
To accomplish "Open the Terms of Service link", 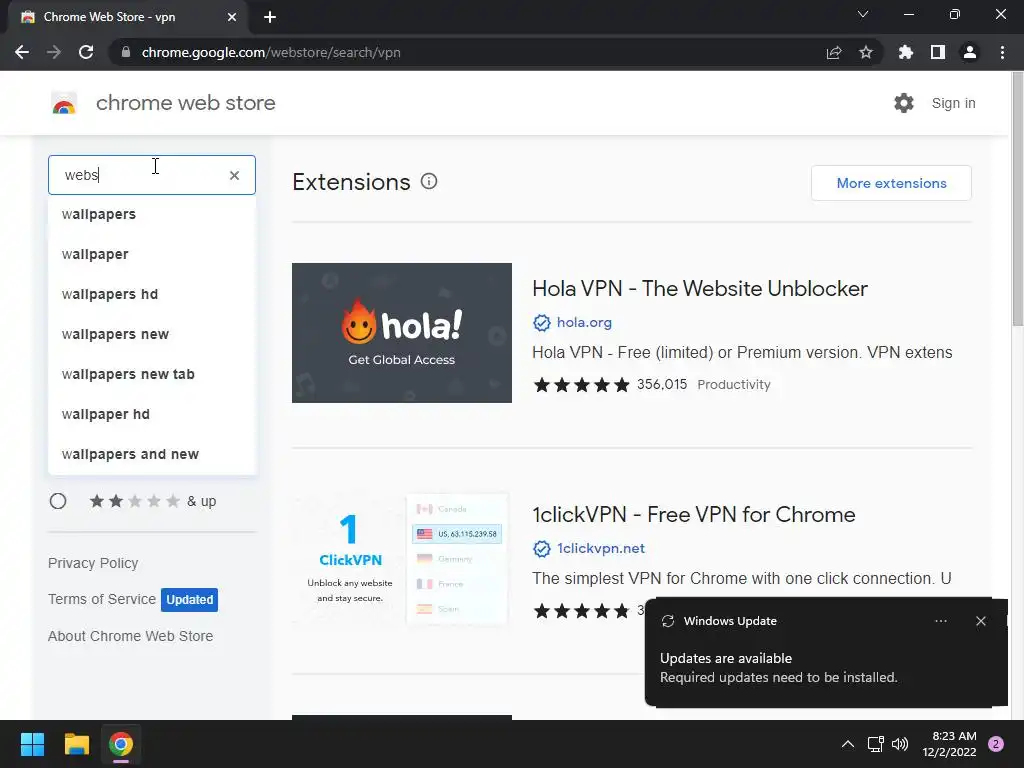I will pyautogui.click(x=102, y=599).
